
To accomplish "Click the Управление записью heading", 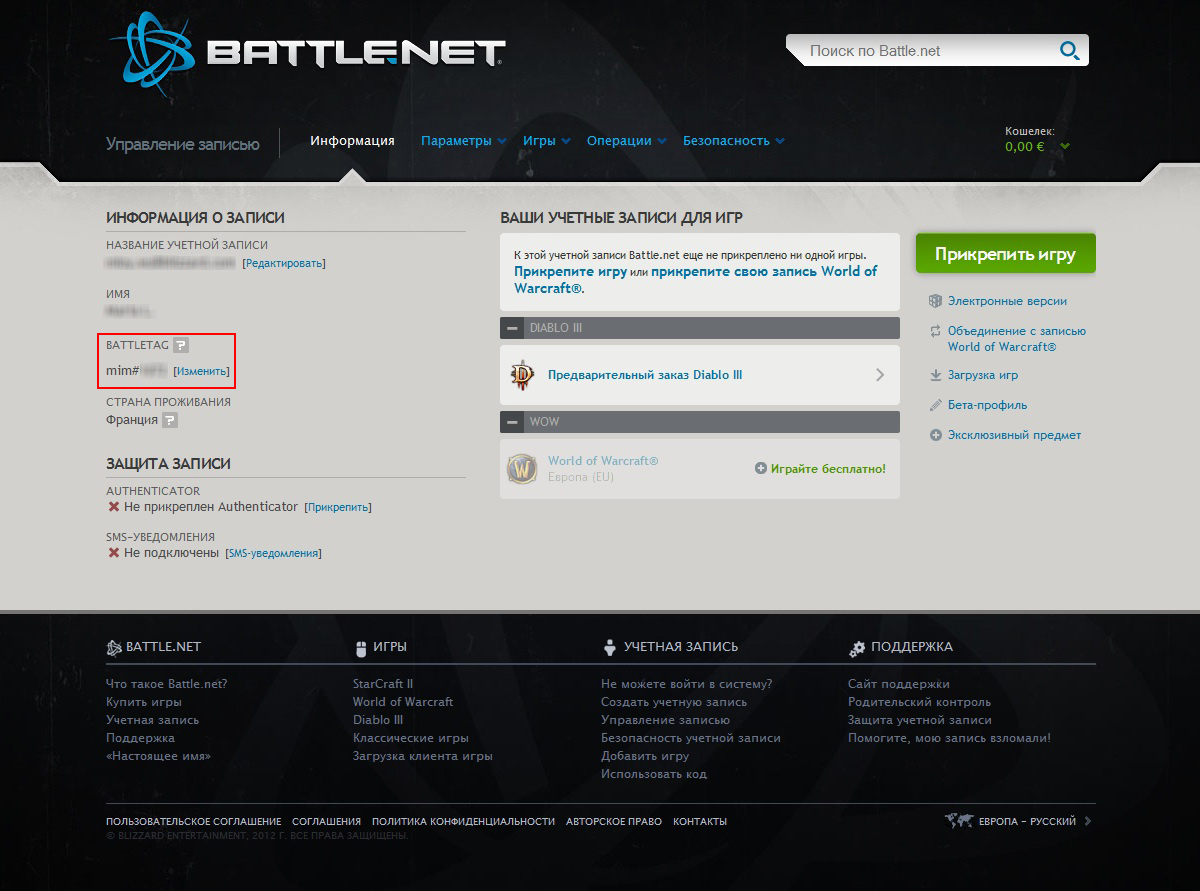I will tap(183, 145).
